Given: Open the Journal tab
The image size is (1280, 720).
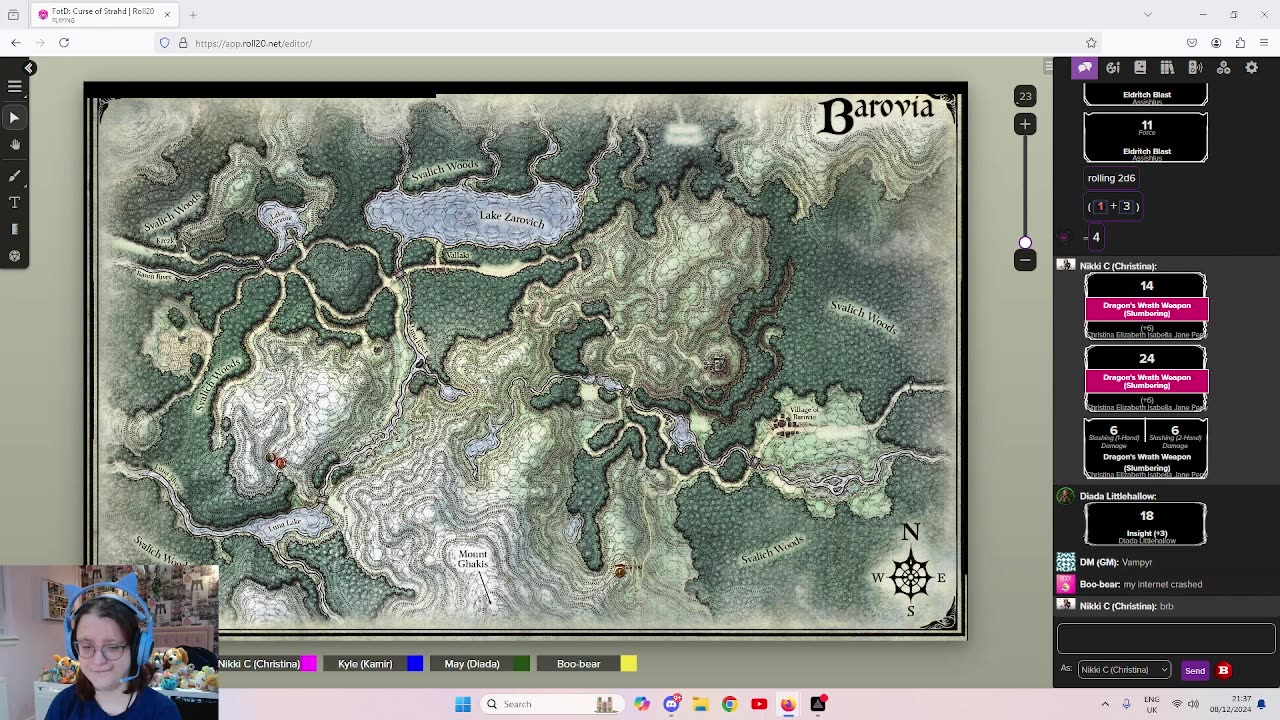Looking at the screenshot, I should tap(1140, 67).
